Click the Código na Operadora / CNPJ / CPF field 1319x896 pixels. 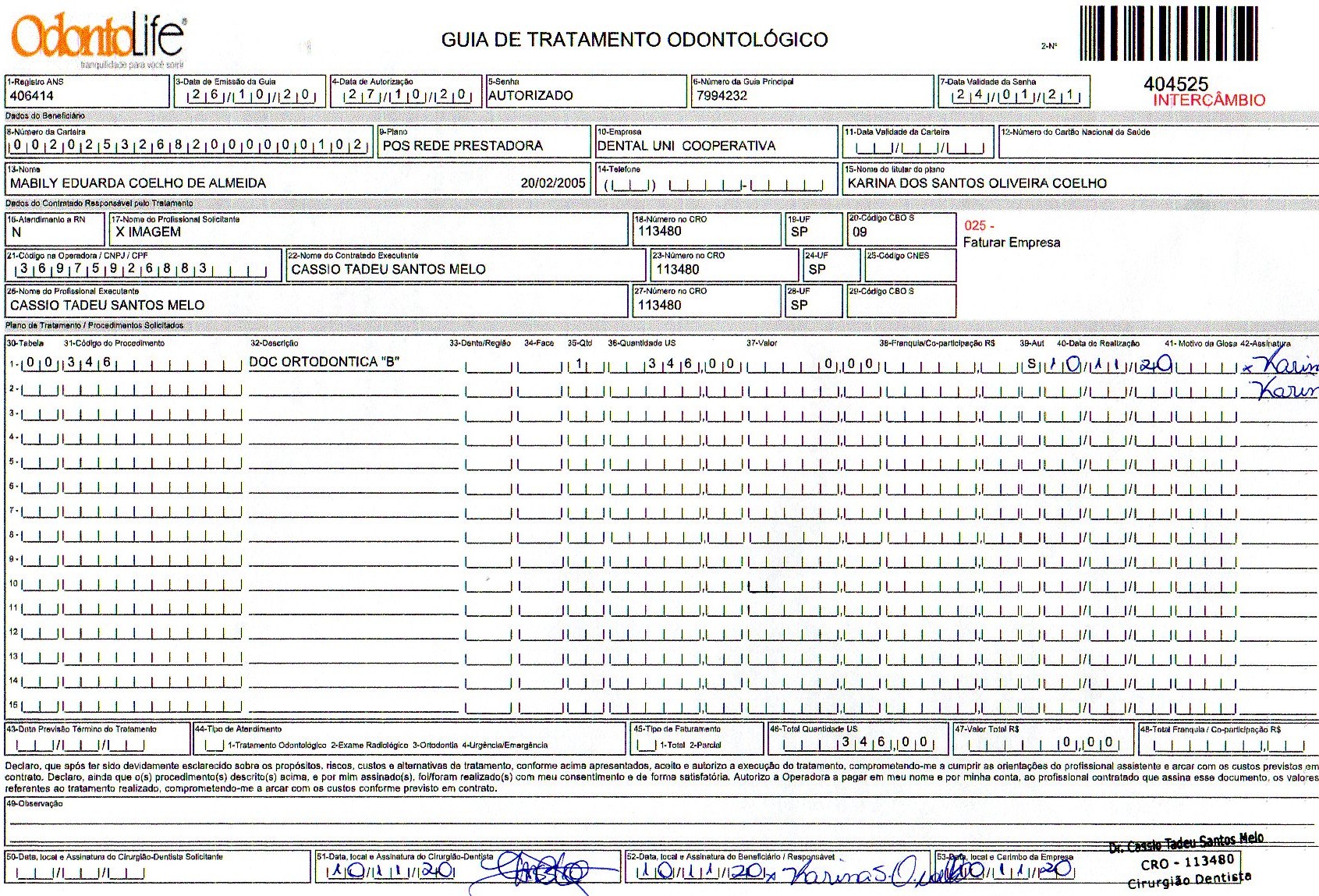coord(143,265)
